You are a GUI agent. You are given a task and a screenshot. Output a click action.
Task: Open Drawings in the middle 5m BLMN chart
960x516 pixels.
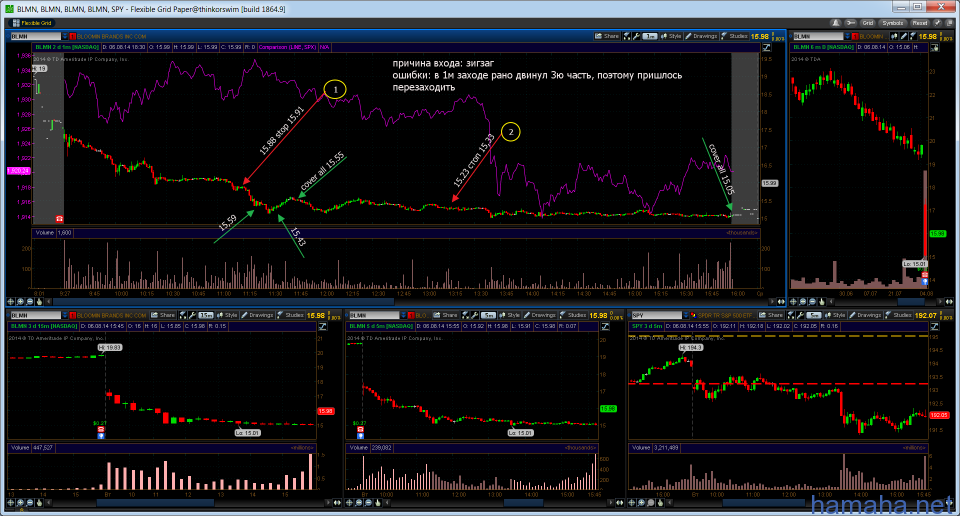pyautogui.click(x=539, y=315)
